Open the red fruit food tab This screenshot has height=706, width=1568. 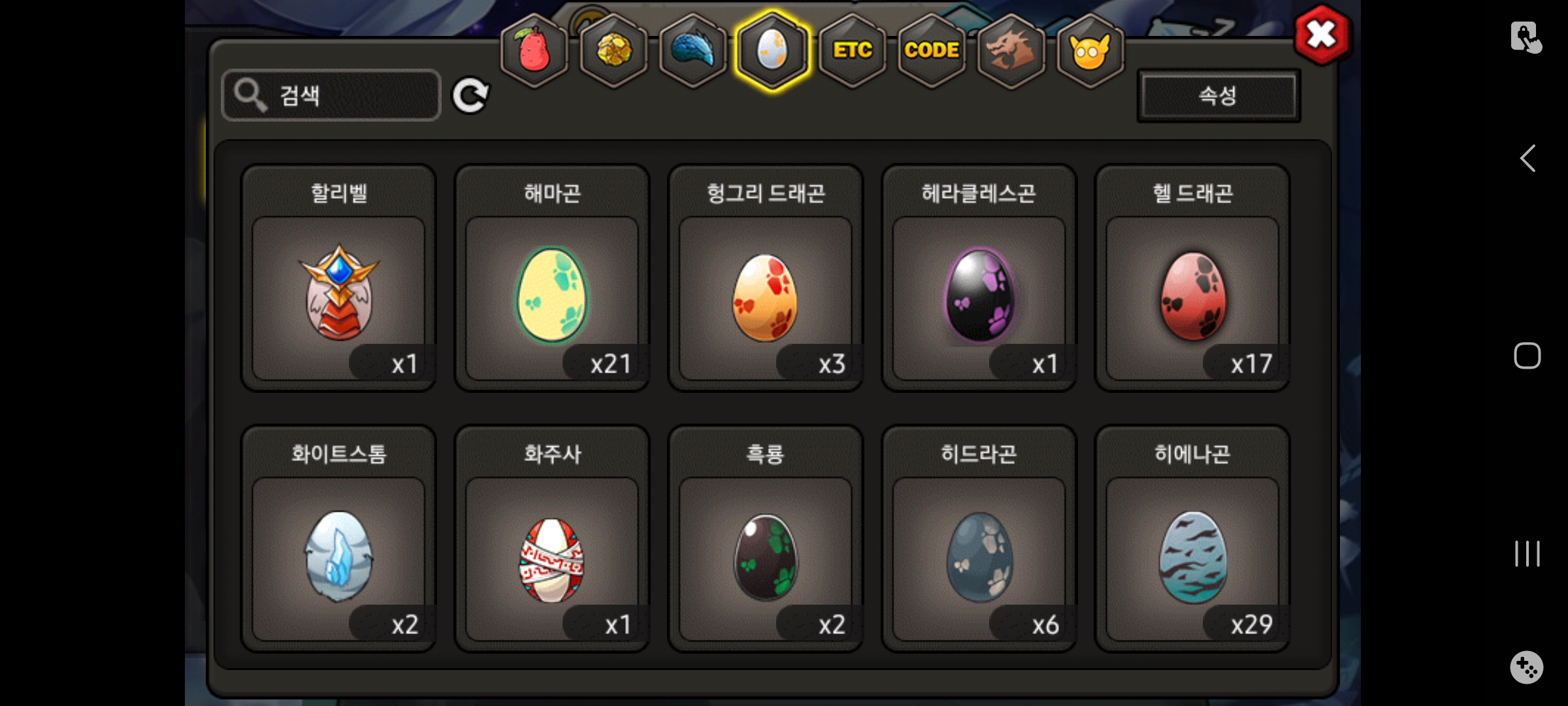(x=534, y=50)
